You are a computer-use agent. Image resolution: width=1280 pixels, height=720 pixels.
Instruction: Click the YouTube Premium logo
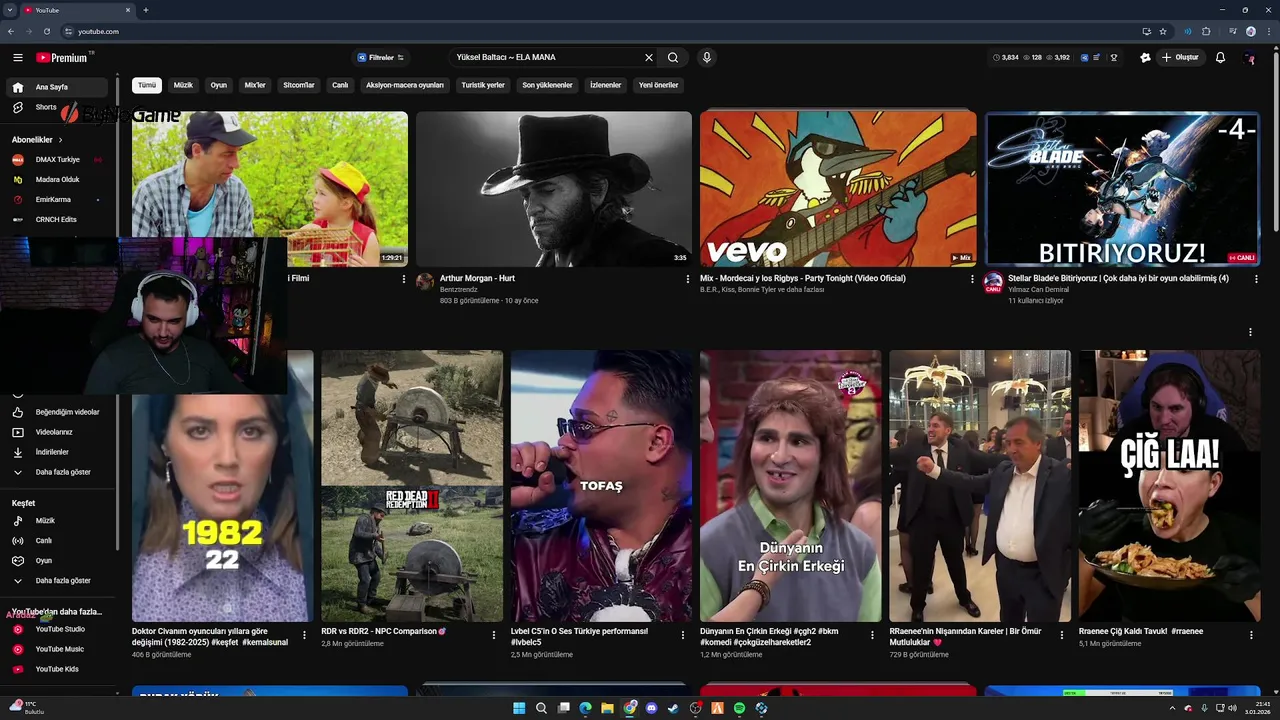click(62, 58)
